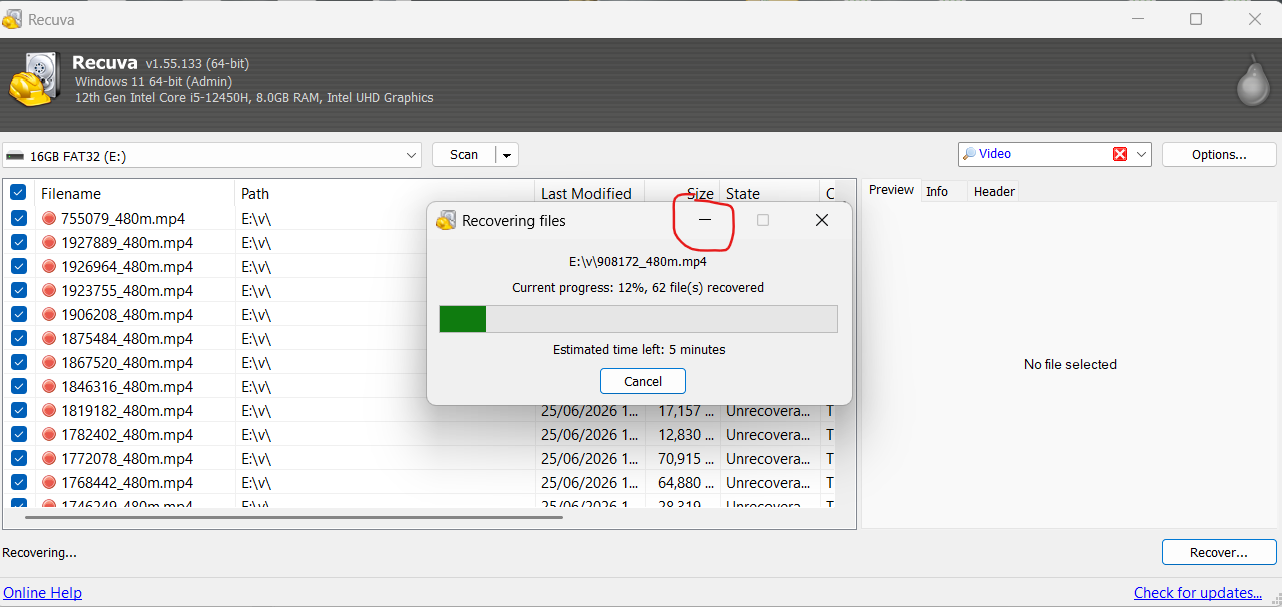
Task: Click the 12,830 size cell
Action: pyautogui.click(x=685, y=434)
